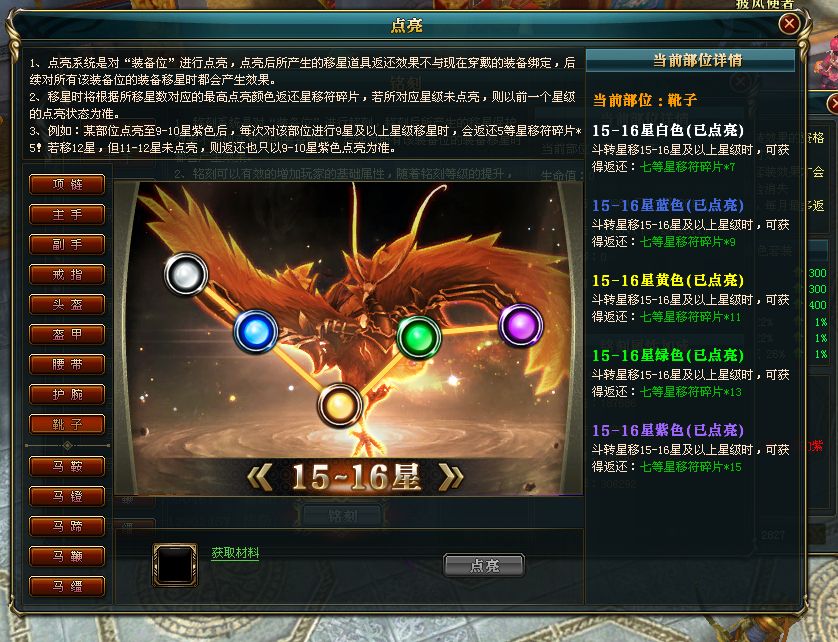Click the 点亮 button
This screenshot has width=838, height=642.
pos(484,566)
